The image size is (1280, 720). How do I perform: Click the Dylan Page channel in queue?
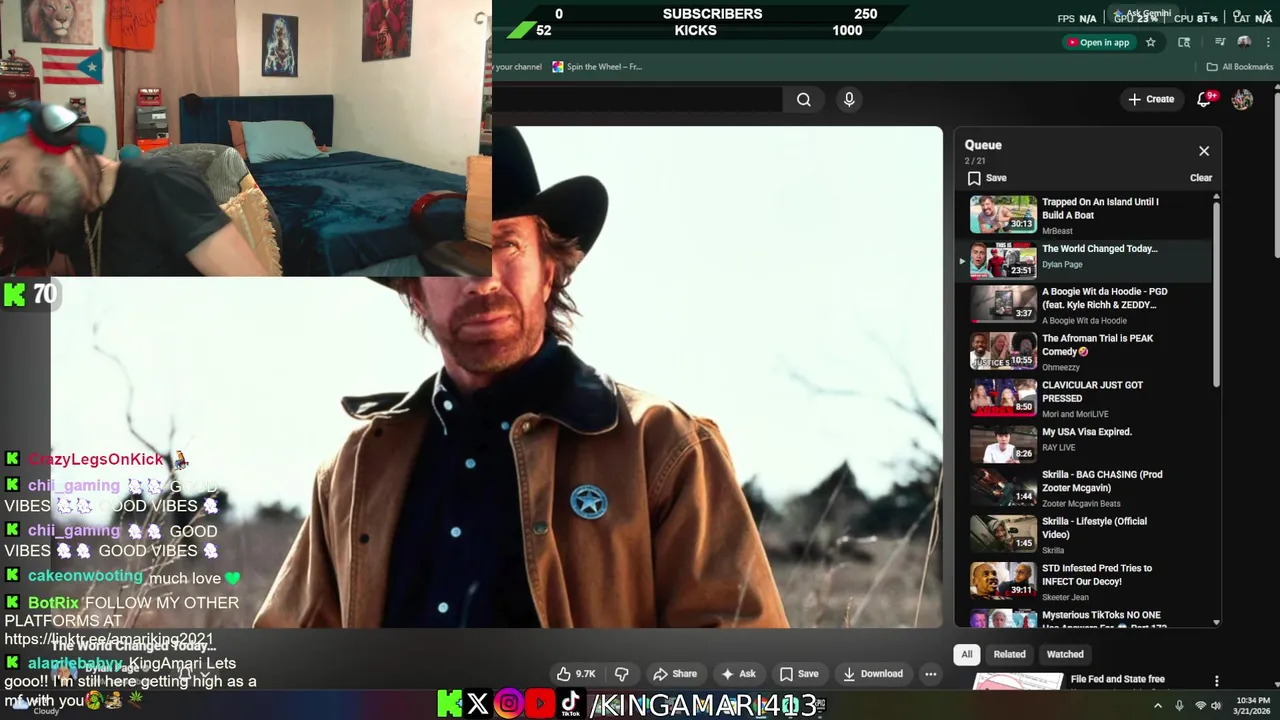coord(1062,265)
